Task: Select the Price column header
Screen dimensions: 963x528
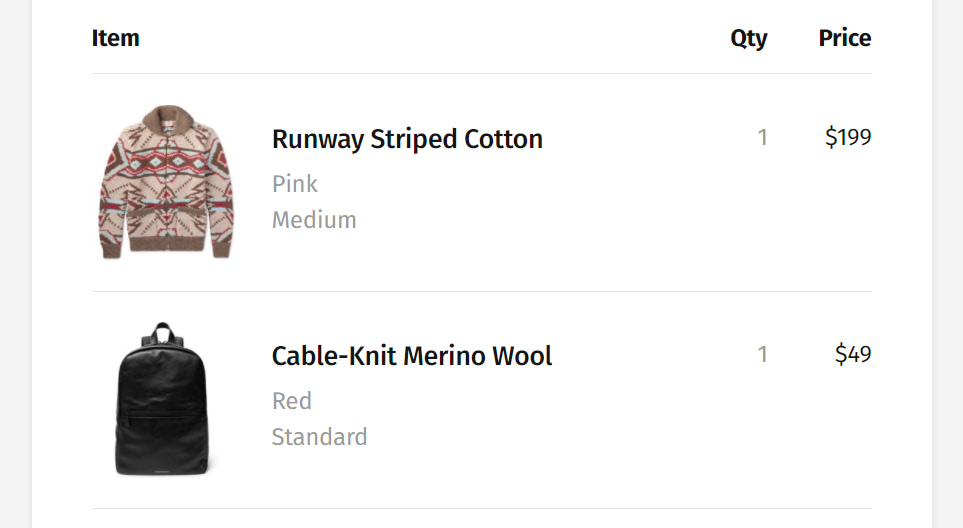Action: point(844,38)
